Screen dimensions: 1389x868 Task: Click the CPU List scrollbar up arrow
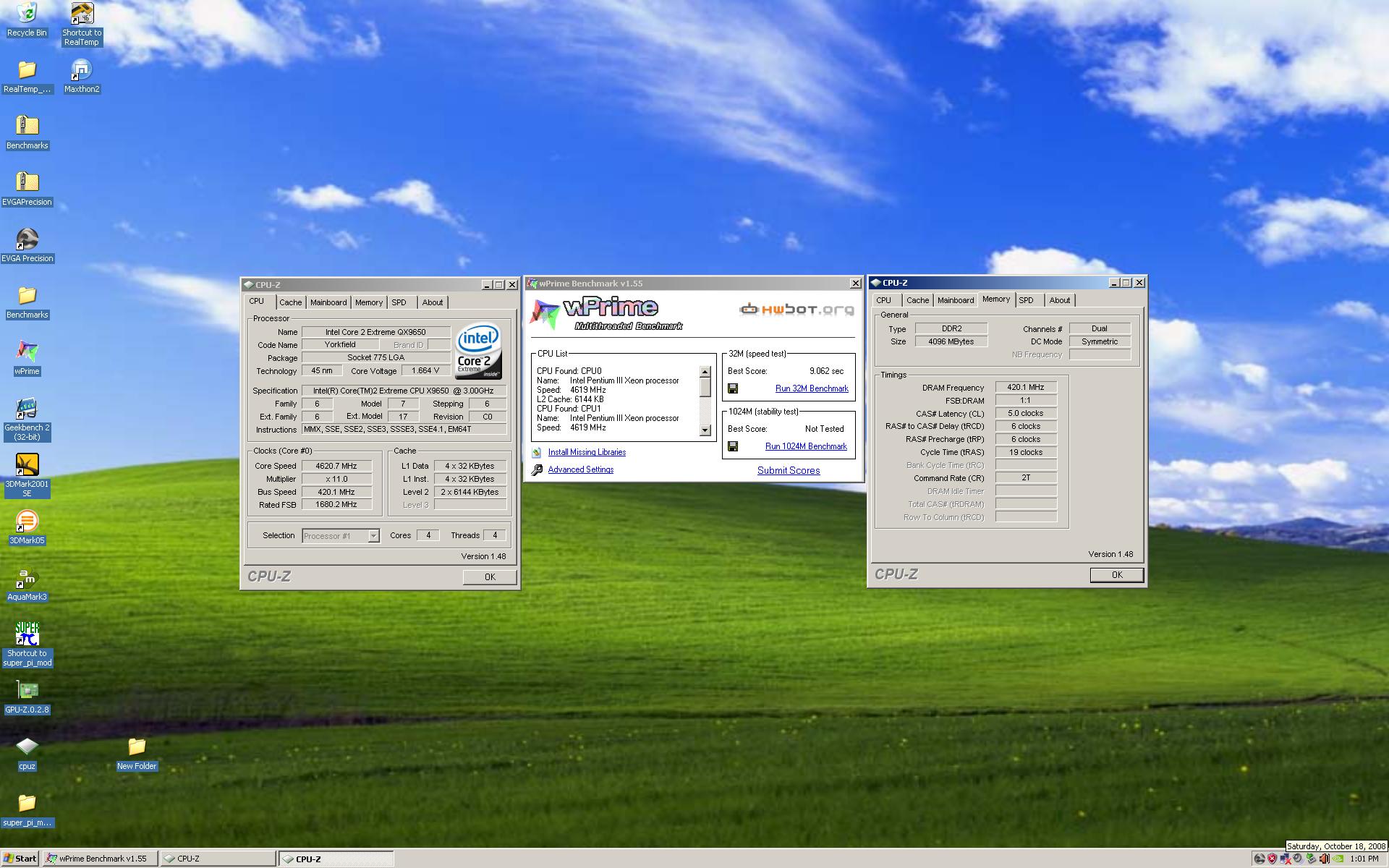705,372
